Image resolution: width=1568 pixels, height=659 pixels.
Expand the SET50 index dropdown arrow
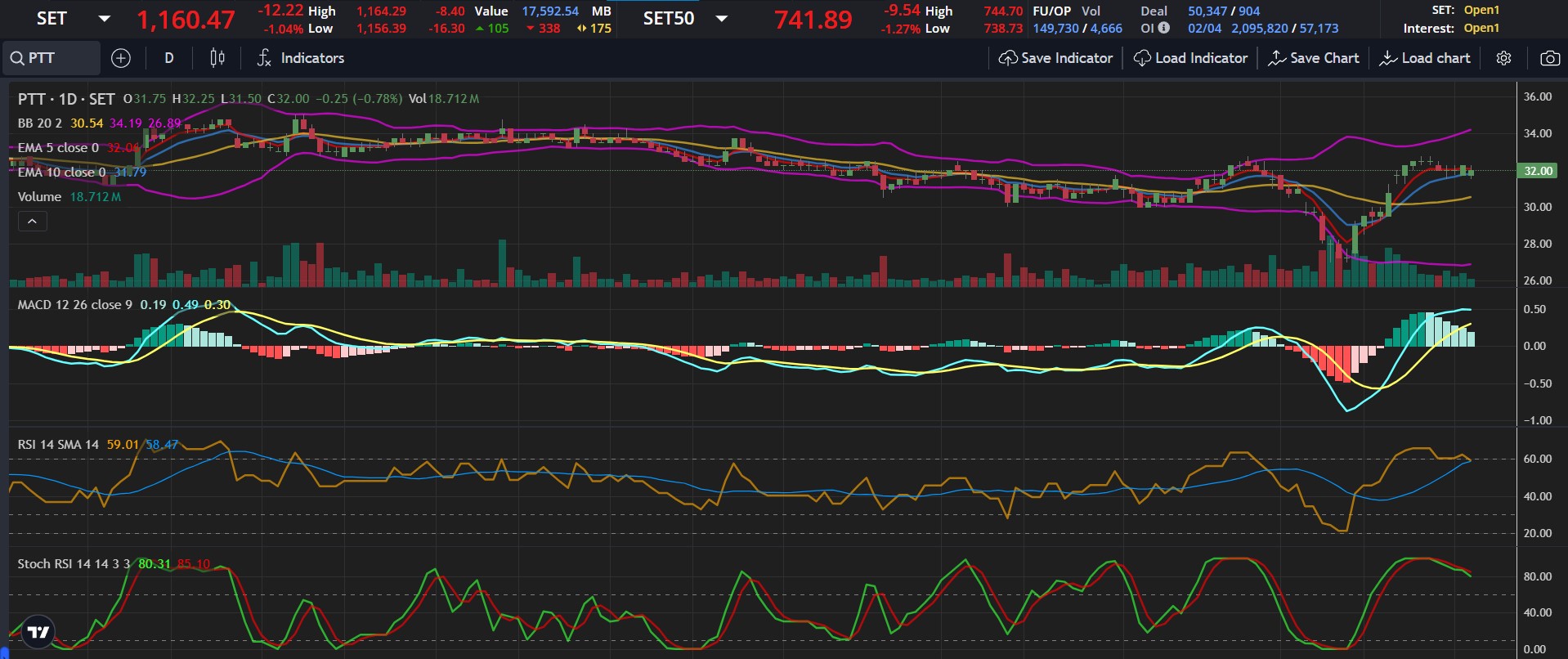coord(722,19)
